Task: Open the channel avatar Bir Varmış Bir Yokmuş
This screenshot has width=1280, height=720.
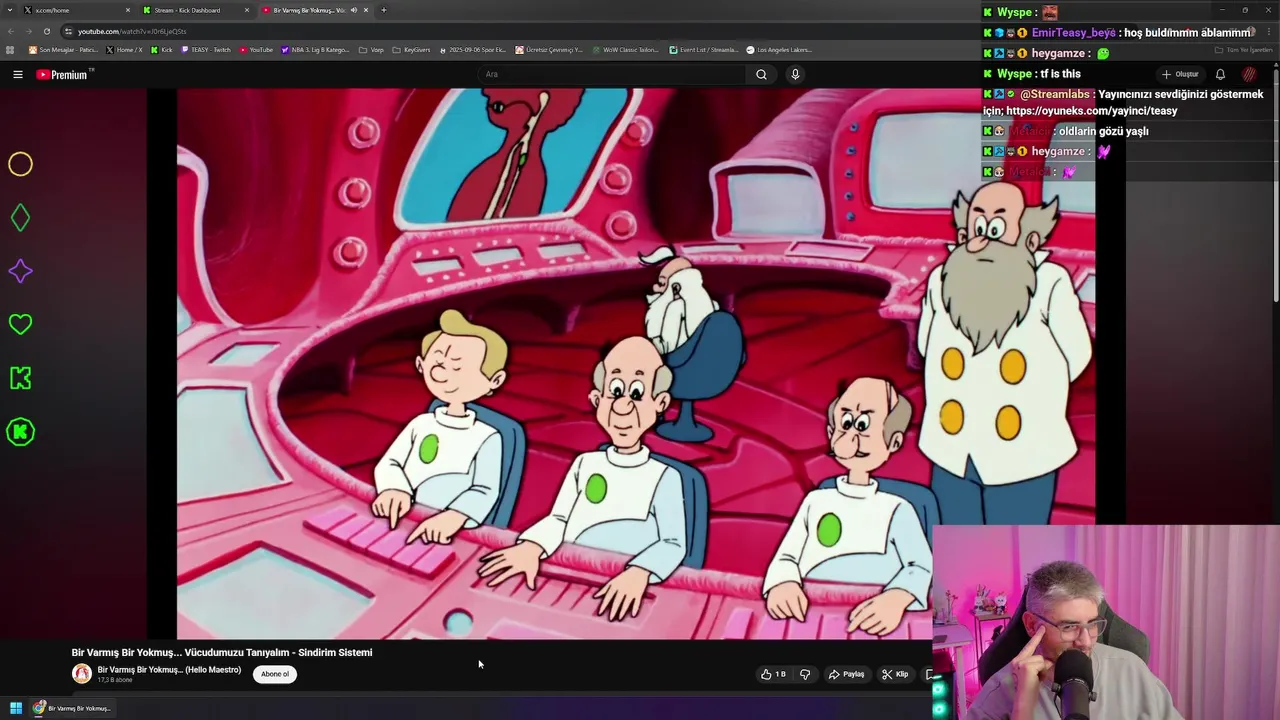Action: coord(82,674)
